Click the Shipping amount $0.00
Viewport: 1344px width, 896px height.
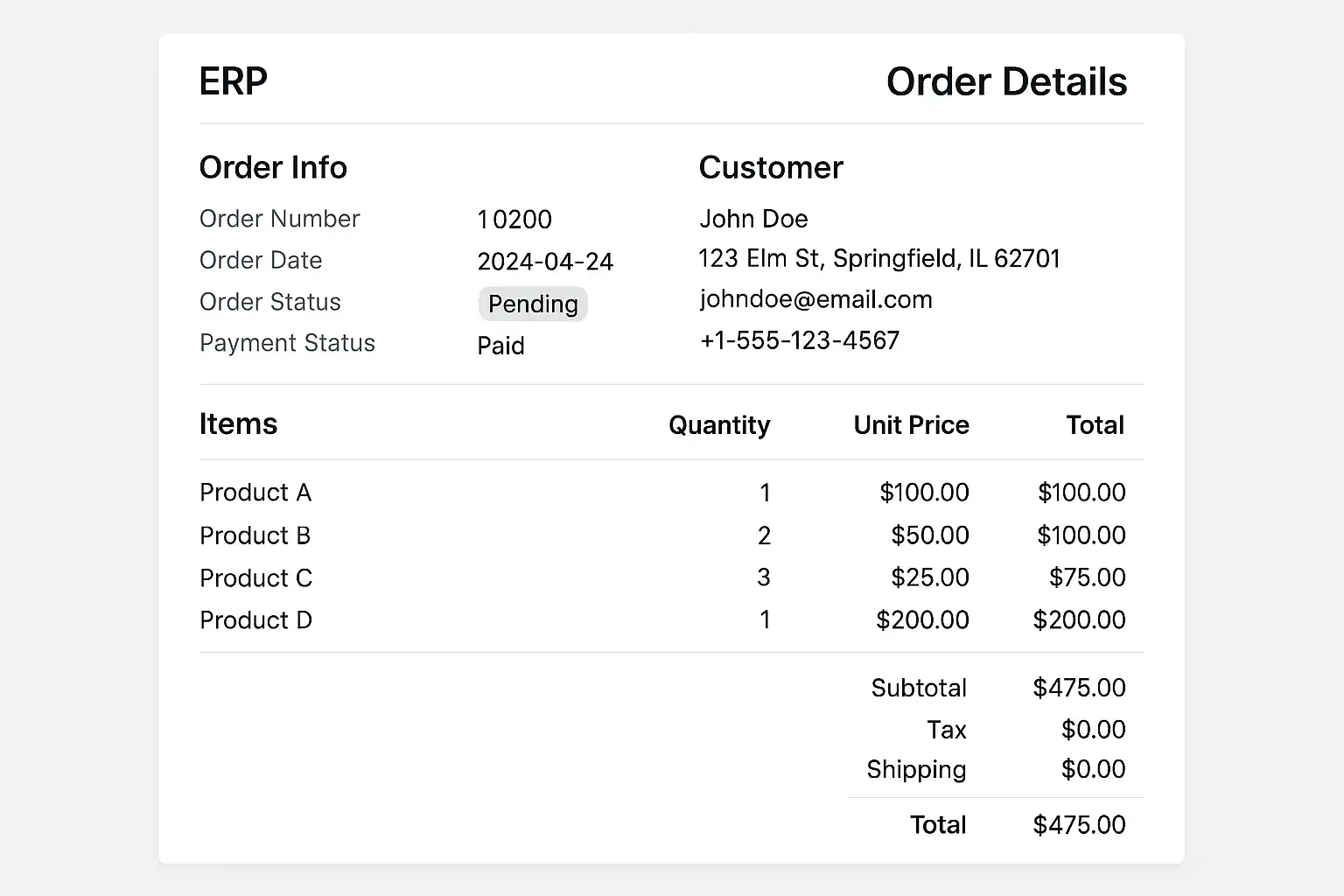click(1093, 769)
